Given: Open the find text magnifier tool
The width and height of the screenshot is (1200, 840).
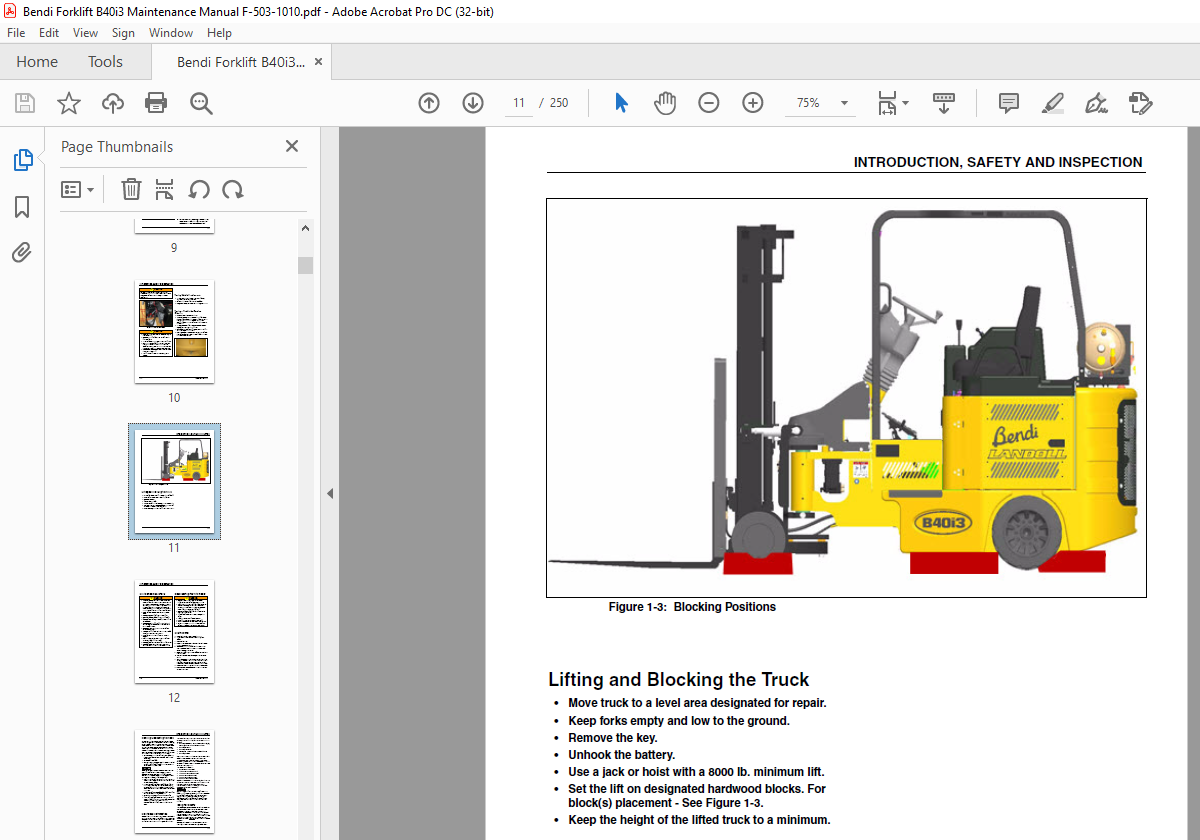Looking at the screenshot, I should (201, 103).
